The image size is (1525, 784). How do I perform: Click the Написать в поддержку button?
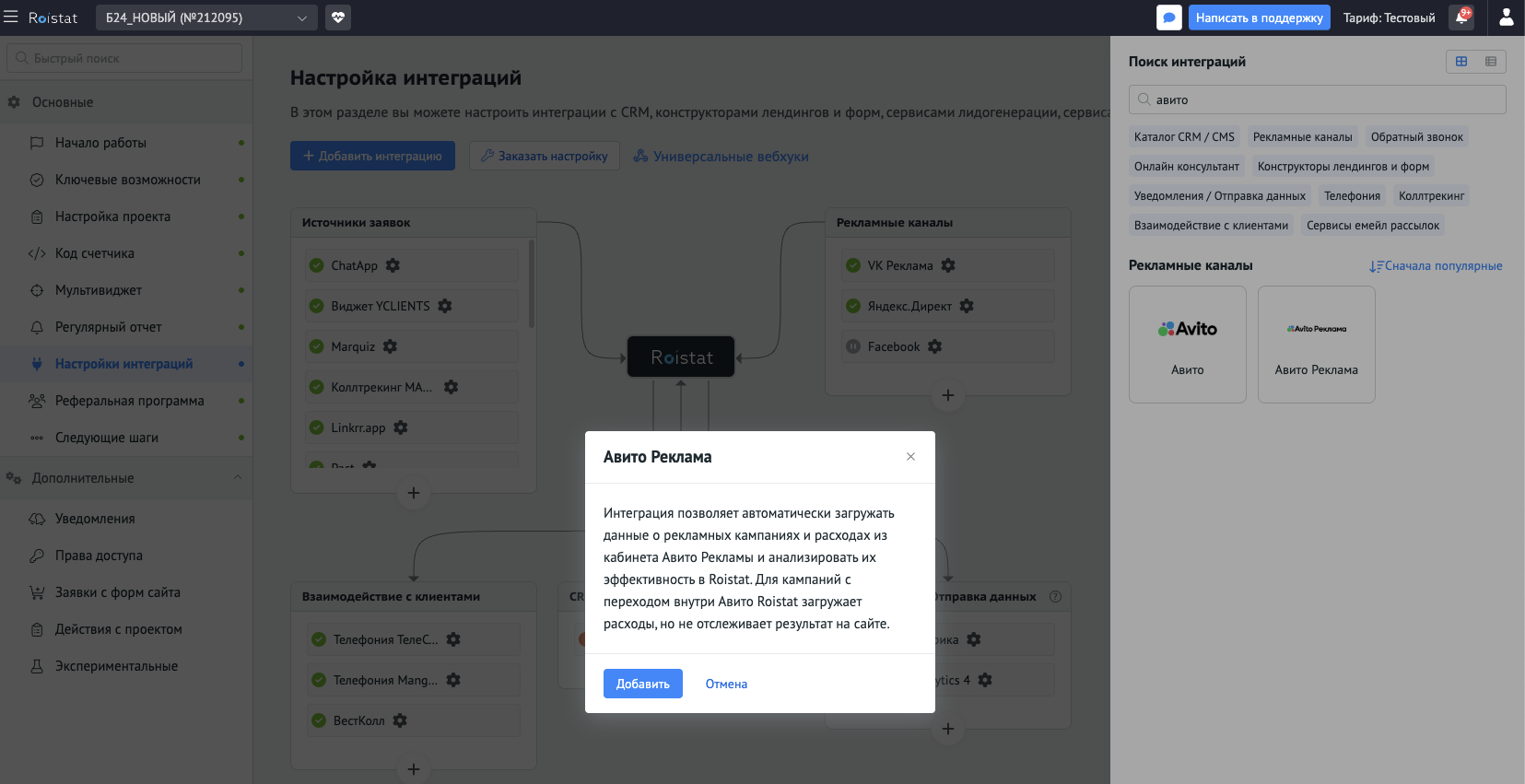(1260, 18)
